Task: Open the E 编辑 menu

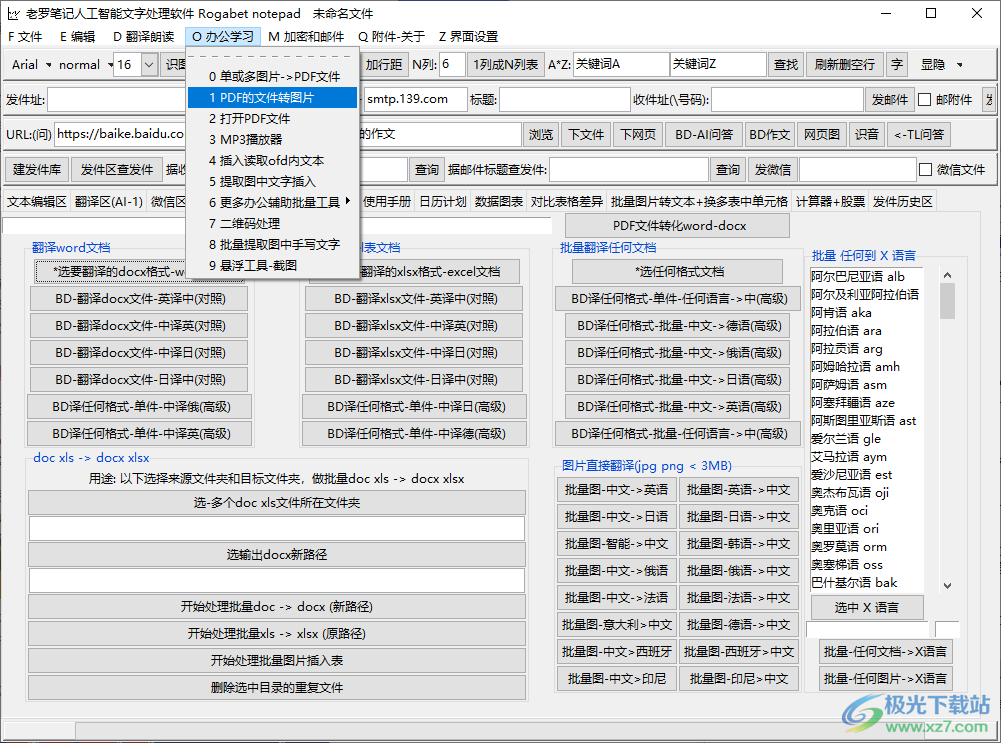Action: pos(77,36)
